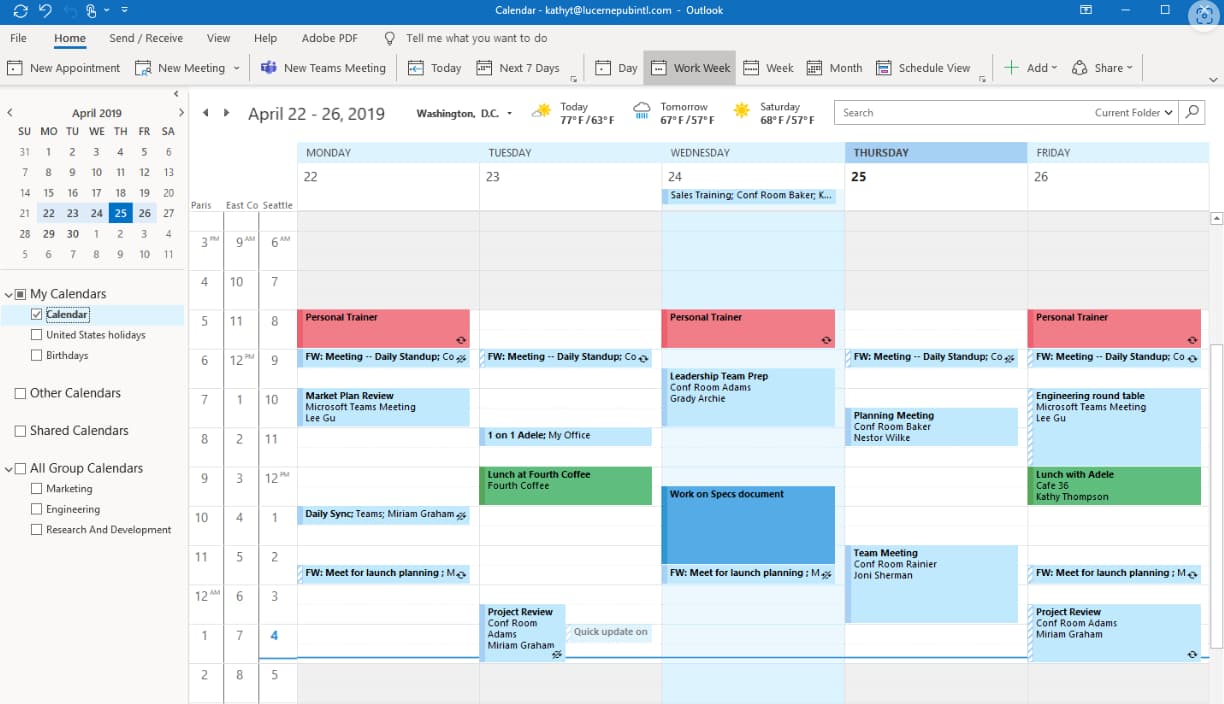Viewport: 1224px width, 704px height.
Task: Open the View ribbon tab
Action: click(x=218, y=38)
